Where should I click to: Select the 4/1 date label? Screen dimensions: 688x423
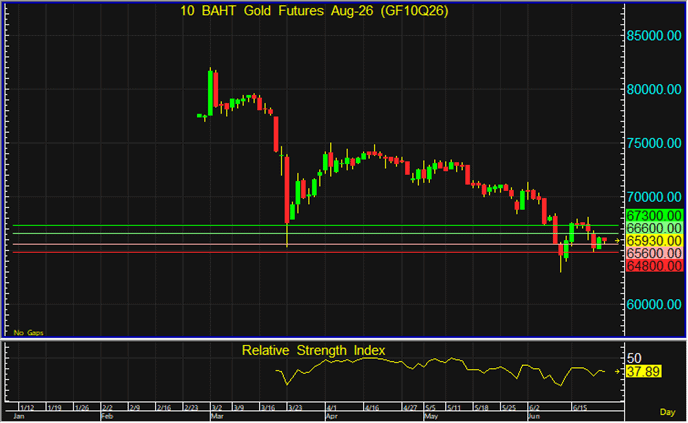[332, 408]
